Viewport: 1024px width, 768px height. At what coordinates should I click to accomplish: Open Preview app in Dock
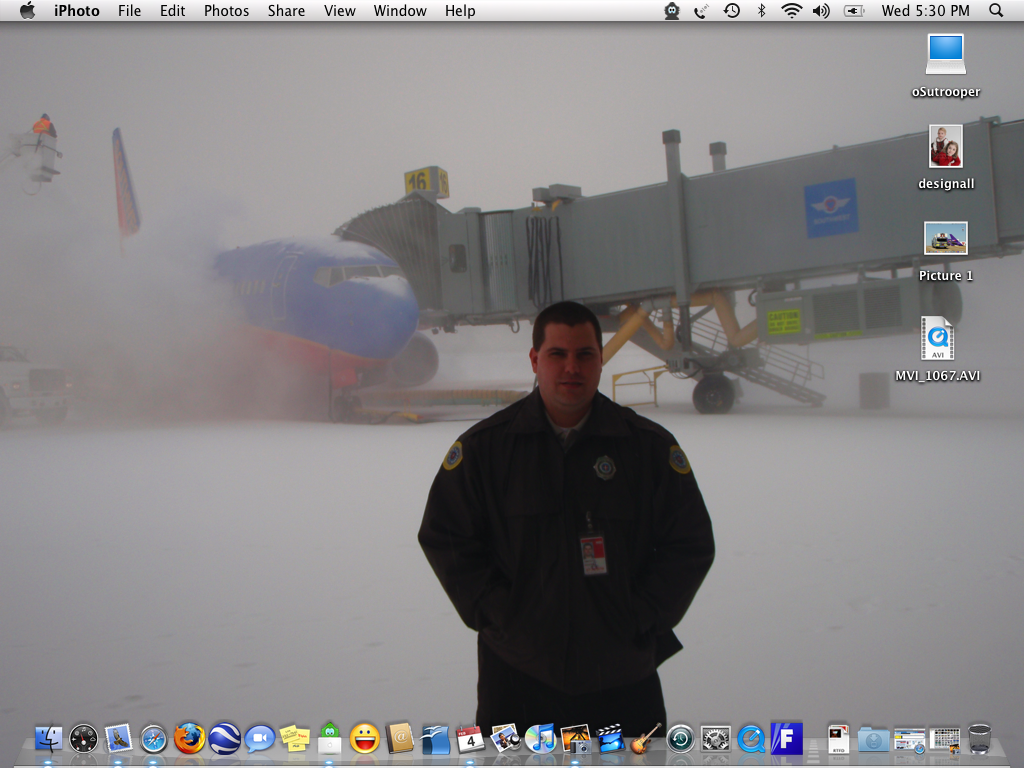point(505,739)
